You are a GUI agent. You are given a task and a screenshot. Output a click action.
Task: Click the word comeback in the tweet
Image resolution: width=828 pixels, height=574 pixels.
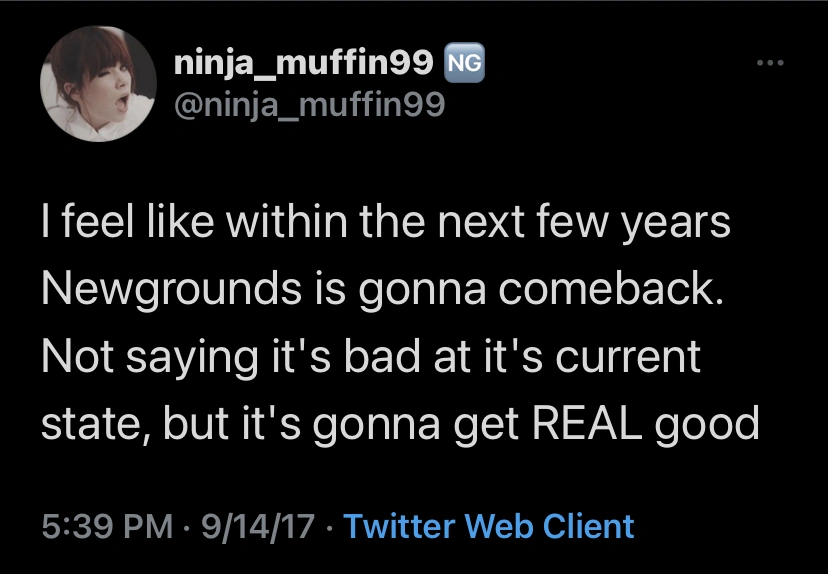pos(606,291)
